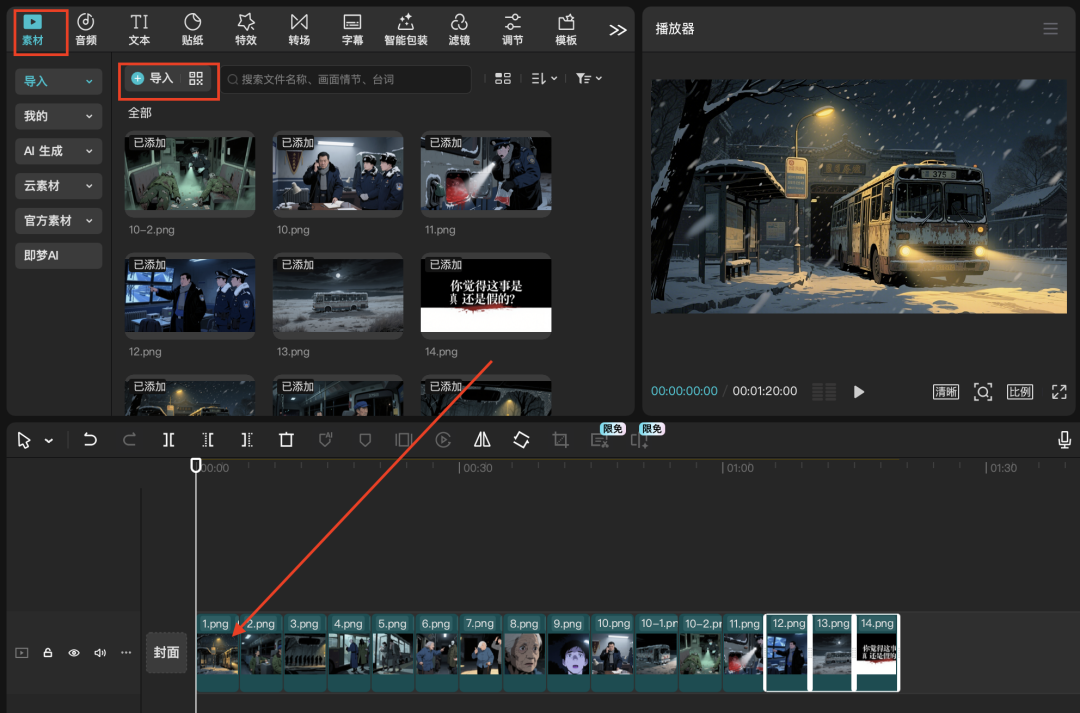Click the 导入 import button
This screenshot has height=713, width=1080.
(x=153, y=78)
